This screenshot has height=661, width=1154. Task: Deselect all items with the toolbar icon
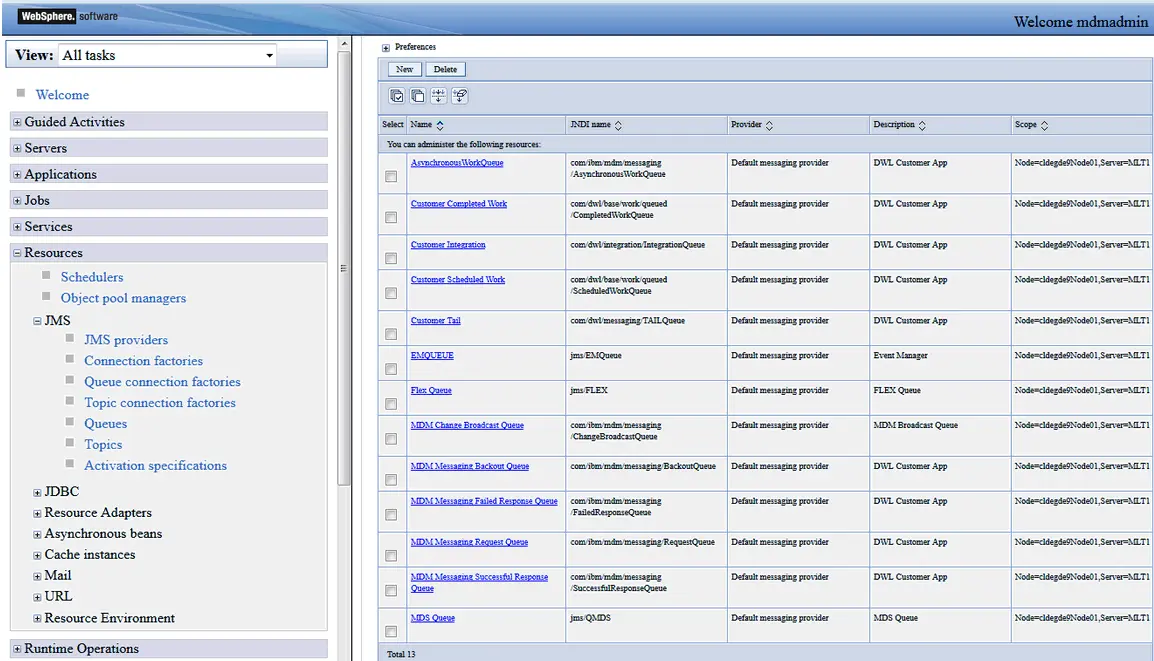point(417,95)
